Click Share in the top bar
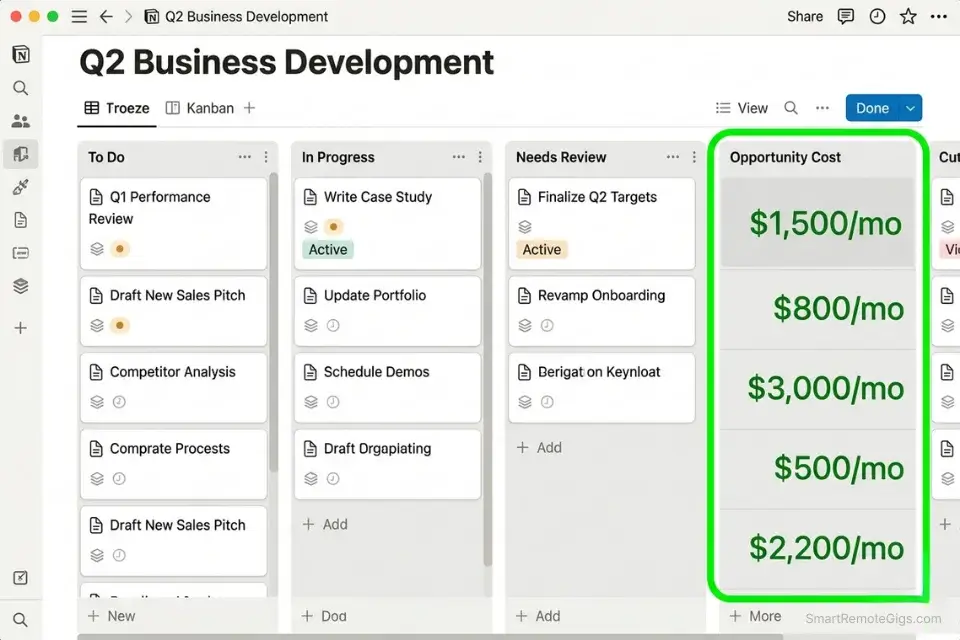The height and width of the screenshot is (640, 960). tap(804, 17)
